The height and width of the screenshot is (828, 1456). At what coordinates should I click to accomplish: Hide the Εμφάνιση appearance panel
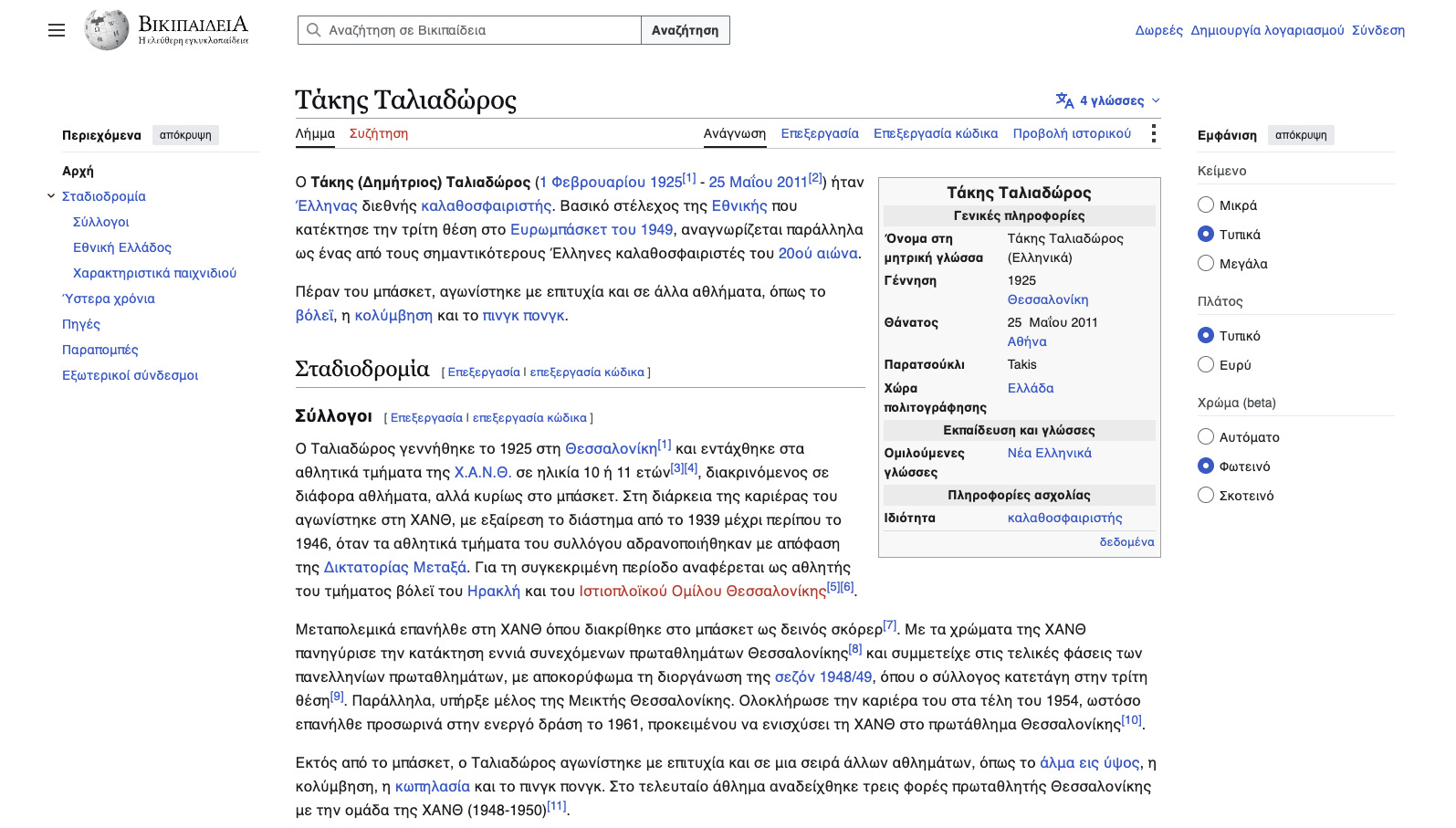coord(1301,135)
